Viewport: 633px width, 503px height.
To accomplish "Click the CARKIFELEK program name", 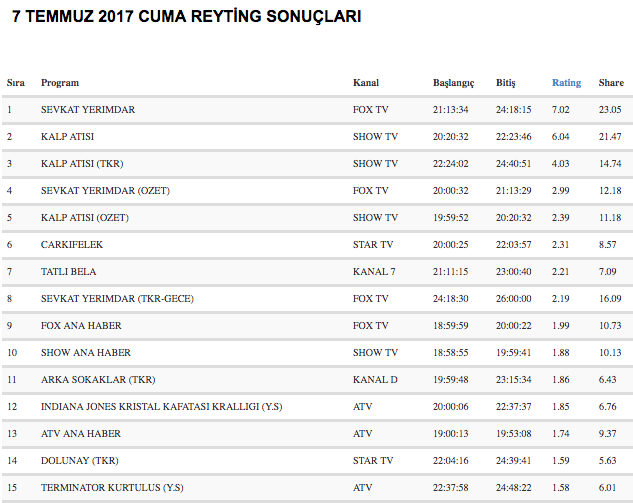I will (72, 245).
